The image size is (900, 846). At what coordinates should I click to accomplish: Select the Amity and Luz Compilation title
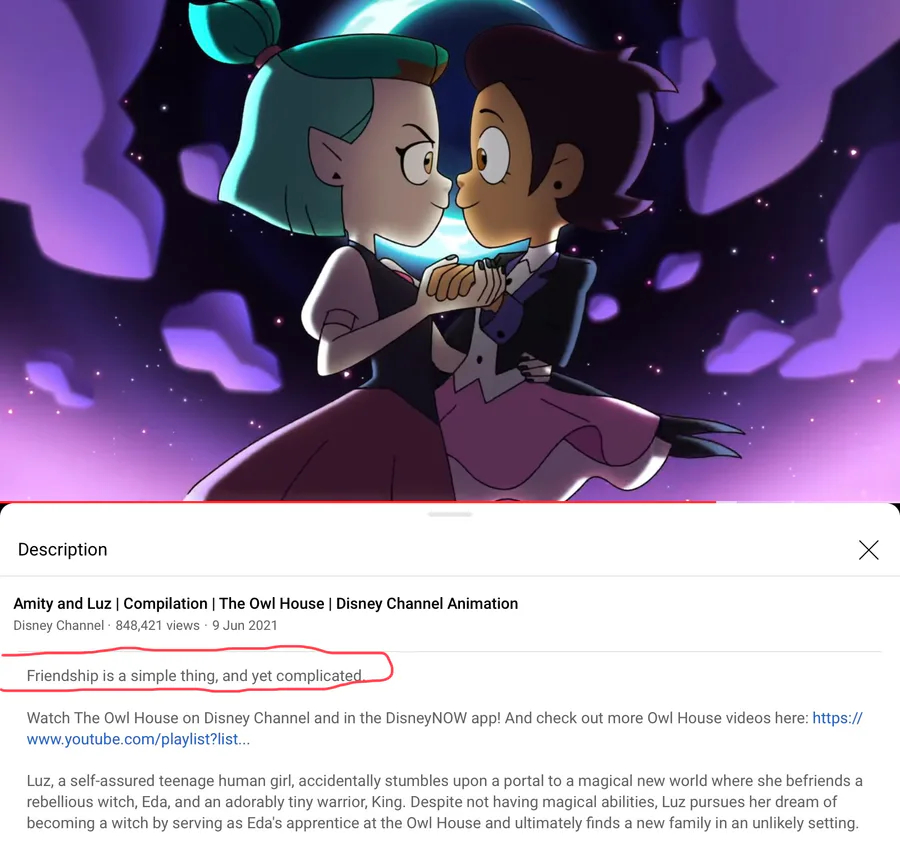(x=266, y=604)
